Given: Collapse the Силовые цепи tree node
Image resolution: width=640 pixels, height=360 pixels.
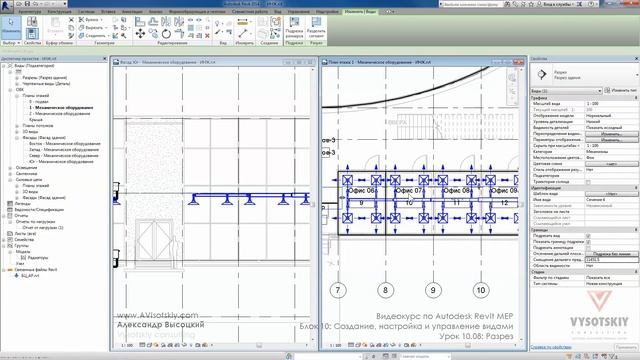Looking at the screenshot, I should 10,180.
